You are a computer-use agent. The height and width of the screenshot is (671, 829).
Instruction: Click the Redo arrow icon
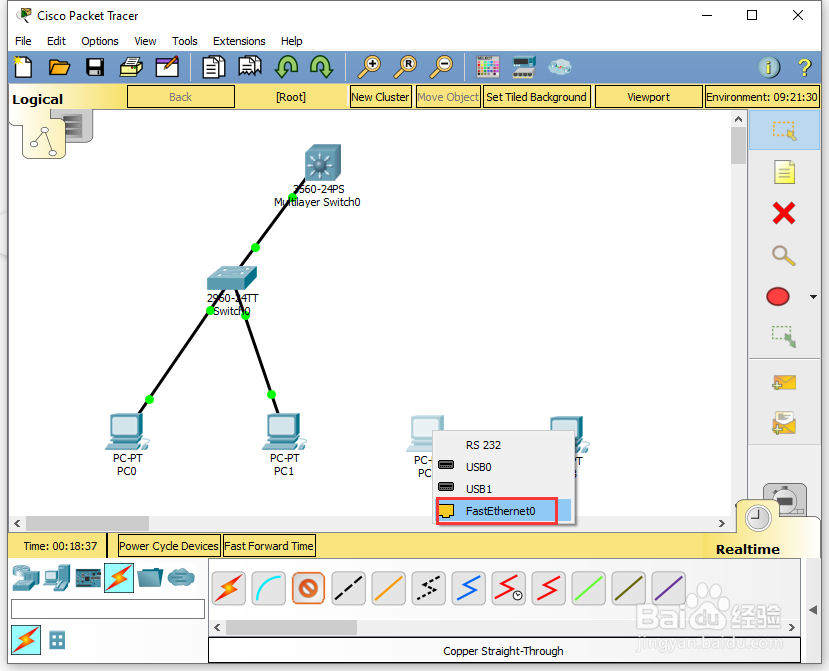pos(321,67)
